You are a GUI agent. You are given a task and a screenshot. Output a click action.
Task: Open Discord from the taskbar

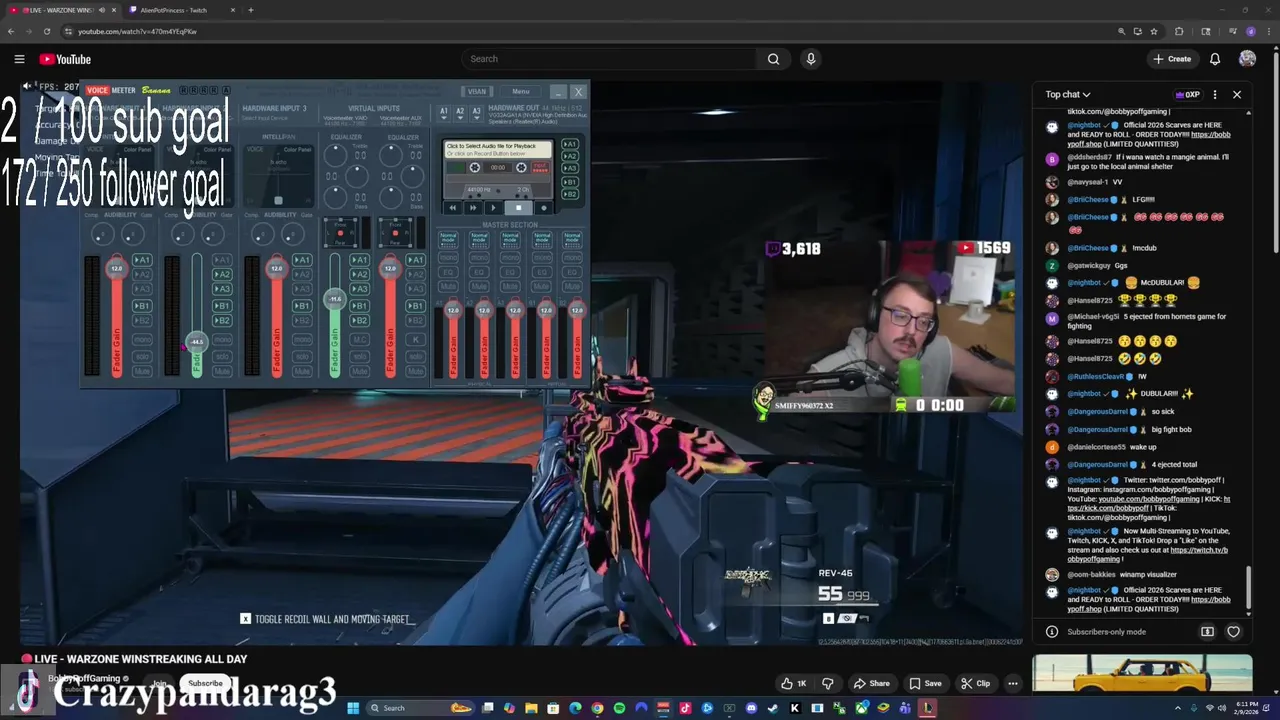point(751,708)
